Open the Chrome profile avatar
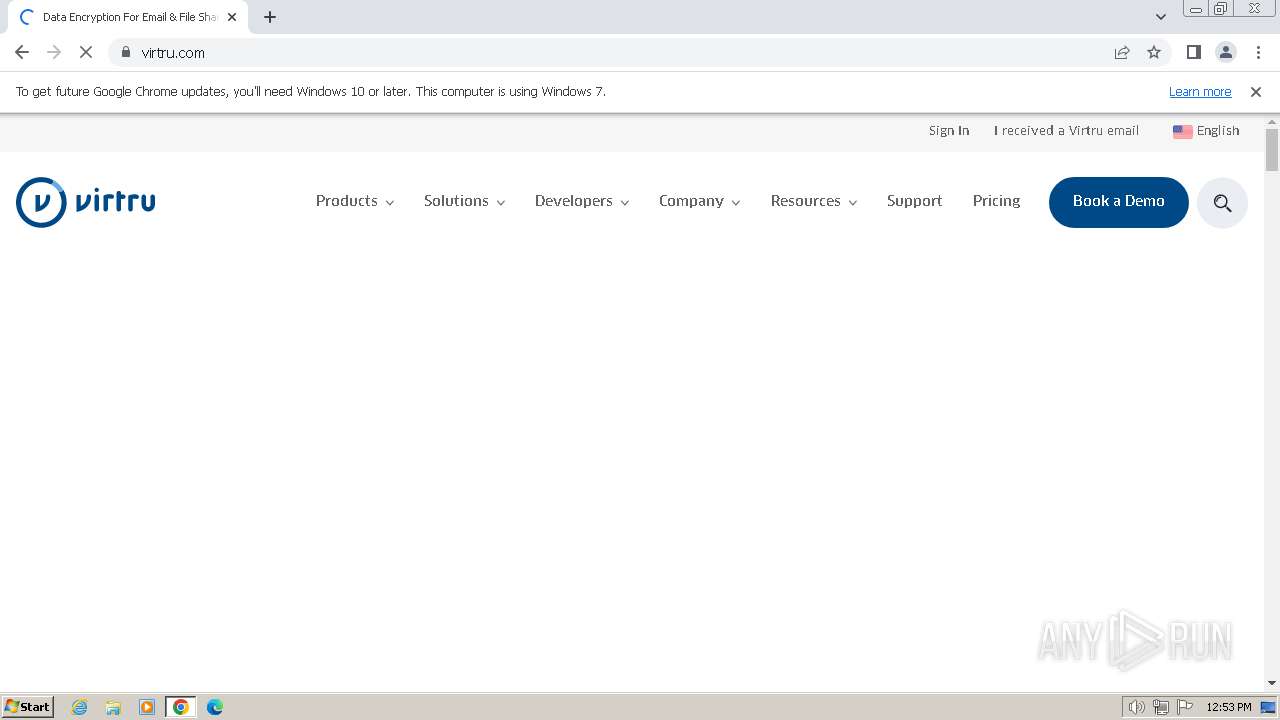The image size is (1280, 720). coord(1226,52)
